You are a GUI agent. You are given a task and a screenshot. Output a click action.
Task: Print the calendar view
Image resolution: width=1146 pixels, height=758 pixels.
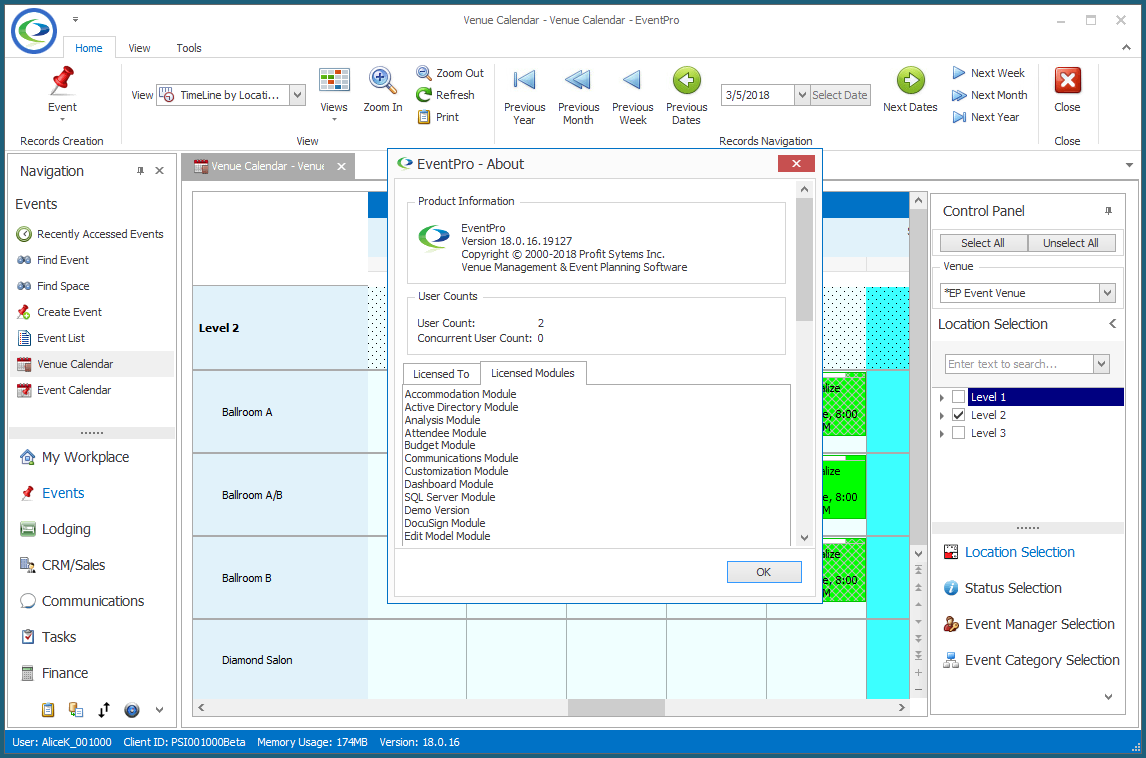[439, 117]
